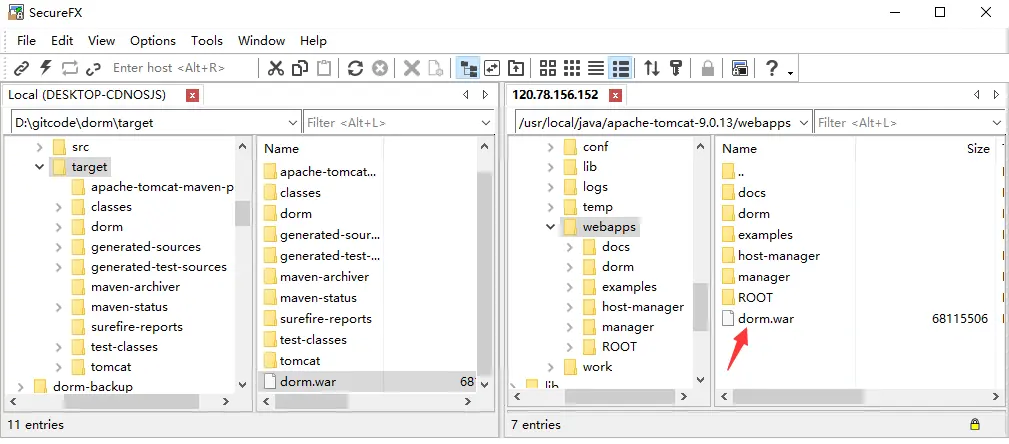Select examples folder in remote file list
The width and height of the screenshot is (1009, 444).
pos(765,235)
